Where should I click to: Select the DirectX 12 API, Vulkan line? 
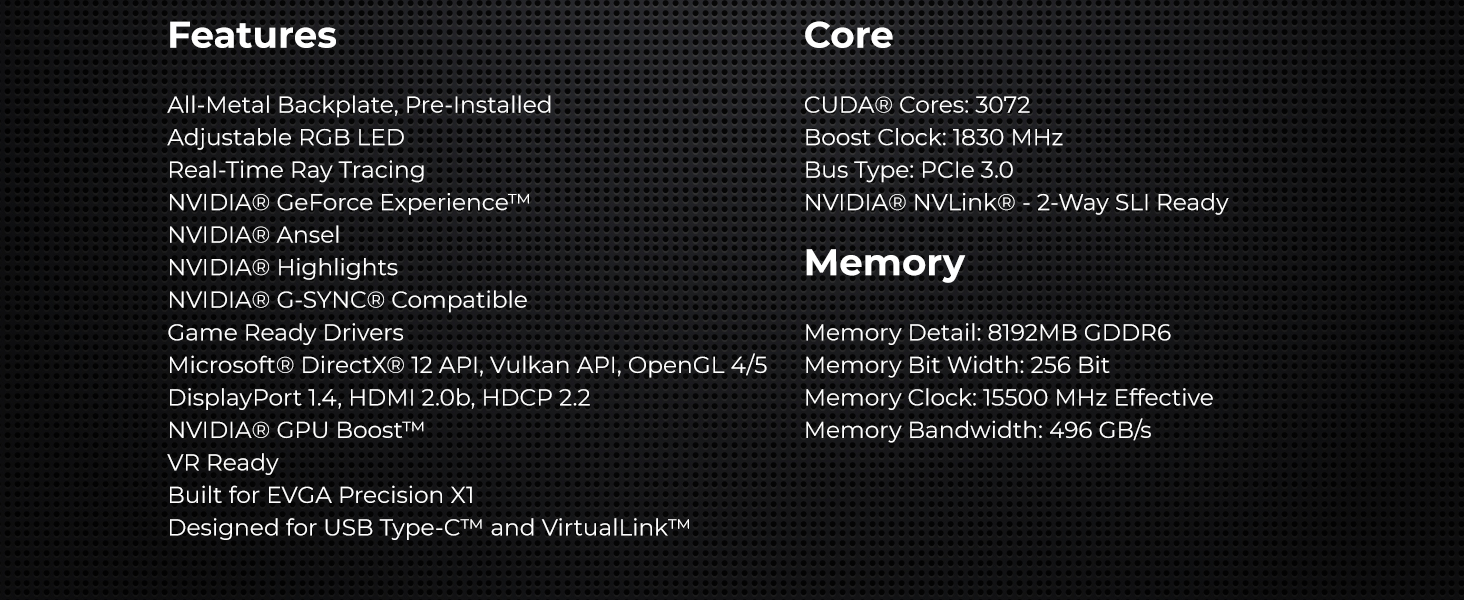[x=467, y=365]
